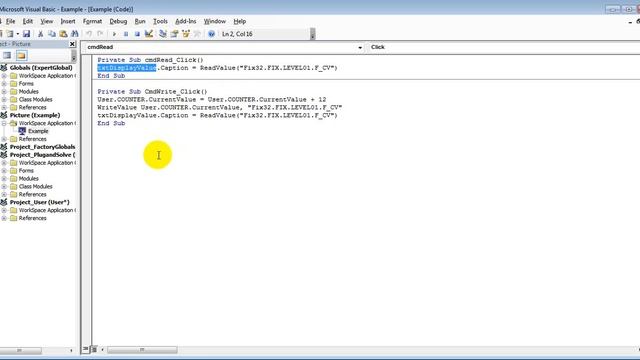
Task: Run the macro with the play icon
Action: 114,34
